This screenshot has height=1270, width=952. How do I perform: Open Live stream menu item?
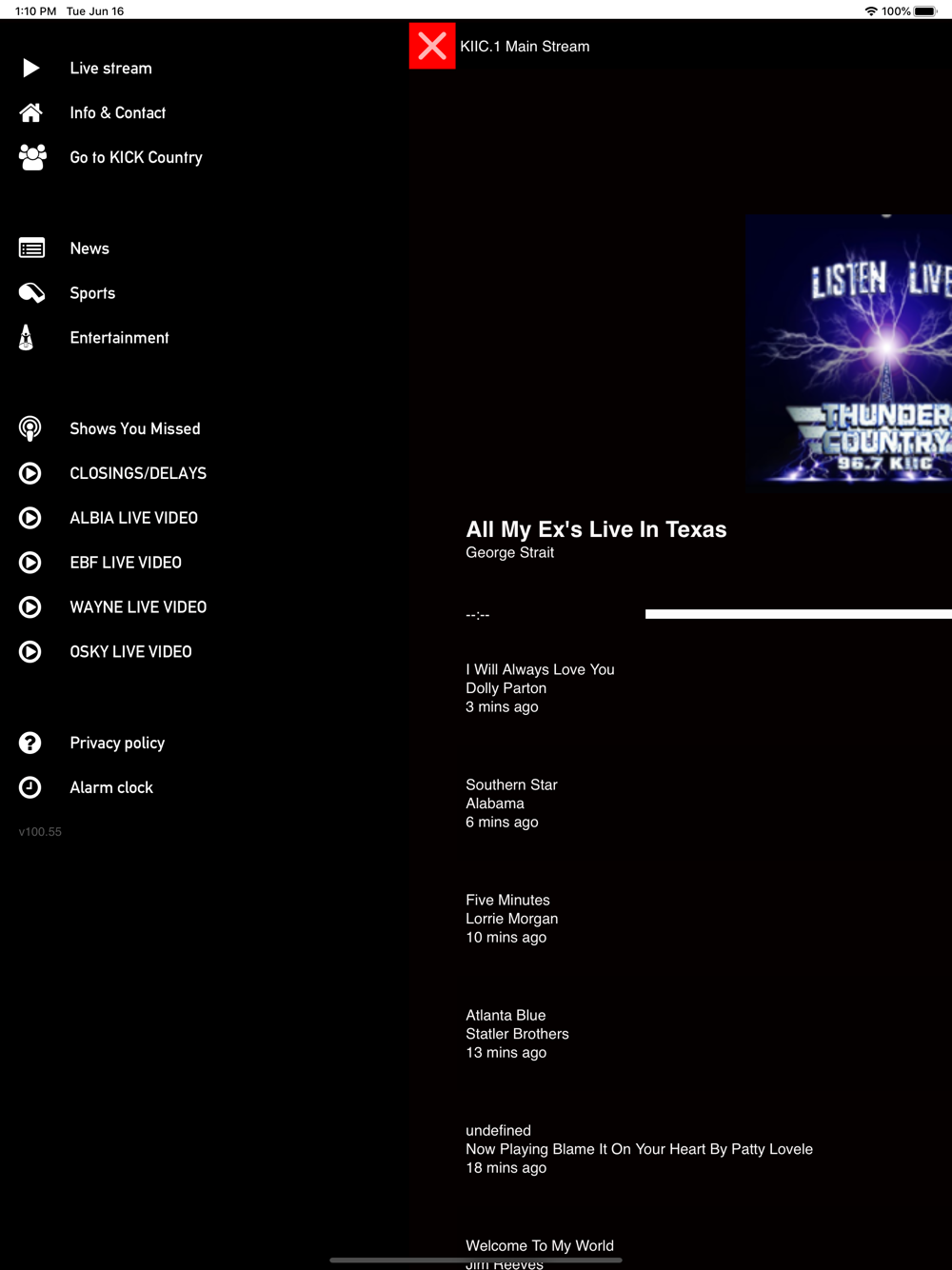110,69
